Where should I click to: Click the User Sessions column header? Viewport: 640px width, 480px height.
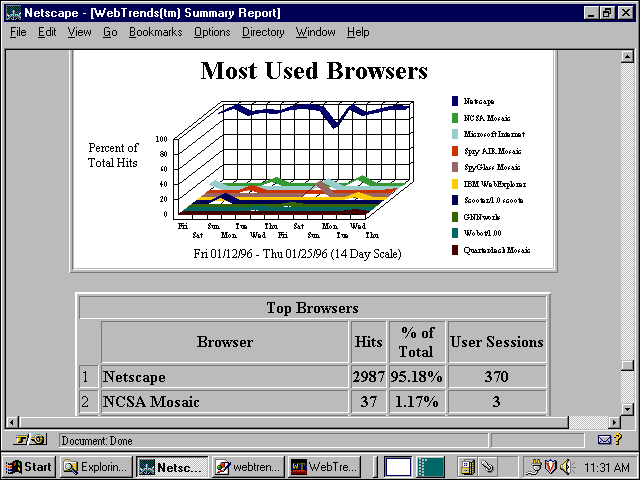click(x=497, y=342)
